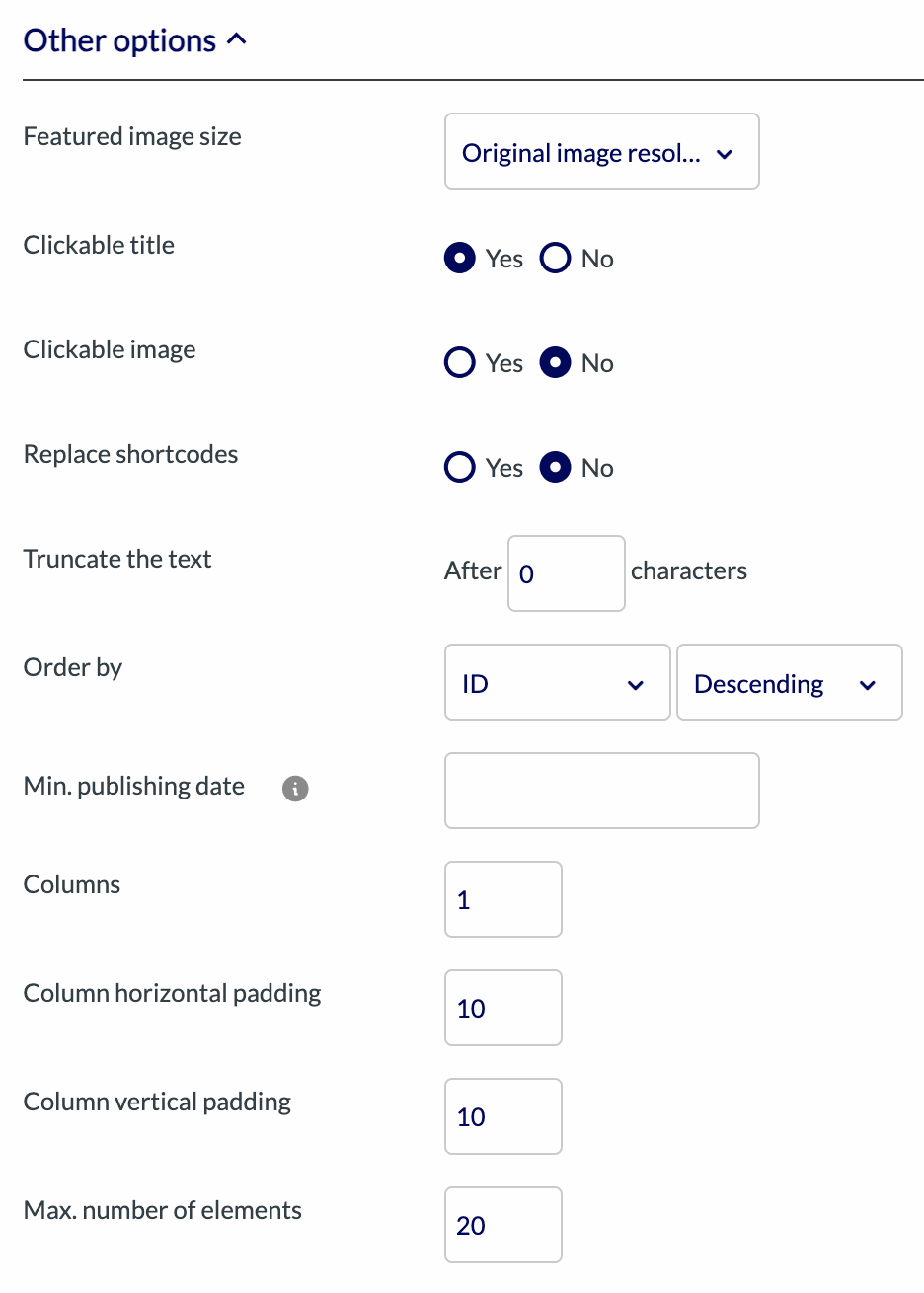Click the info icon beside Min. publishing date
This screenshot has height=1293, width=924.
[x=295, y=789]
